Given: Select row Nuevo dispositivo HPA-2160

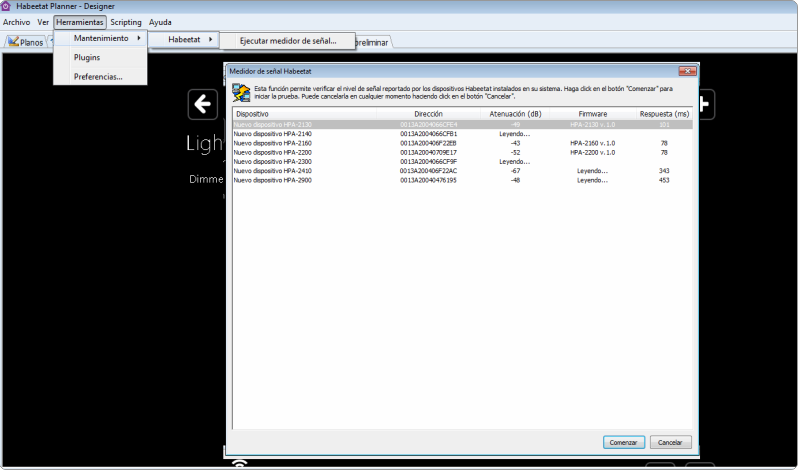Looking at the screenshot, I should pyautogui.click(x=463, y=143).
